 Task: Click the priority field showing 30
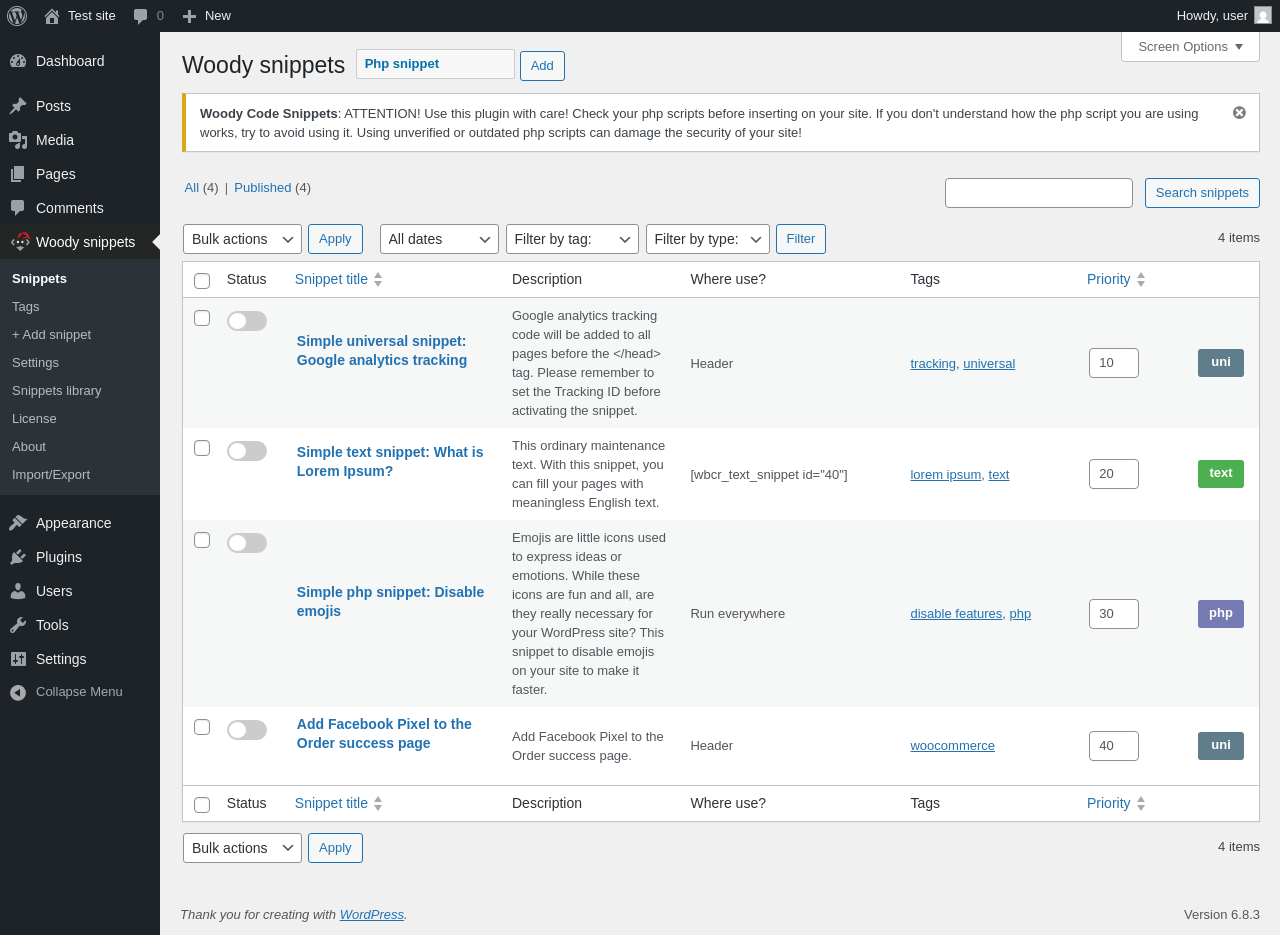pyautogui.click(x=1113, y=614)
